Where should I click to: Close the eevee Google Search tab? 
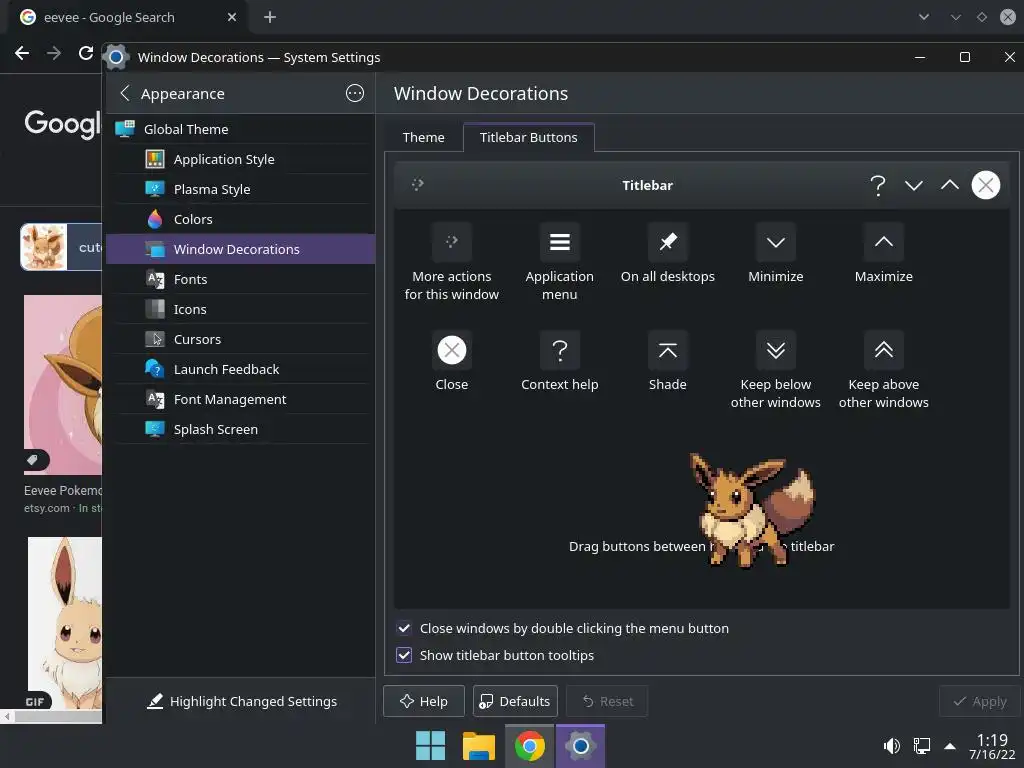[232, 17]
